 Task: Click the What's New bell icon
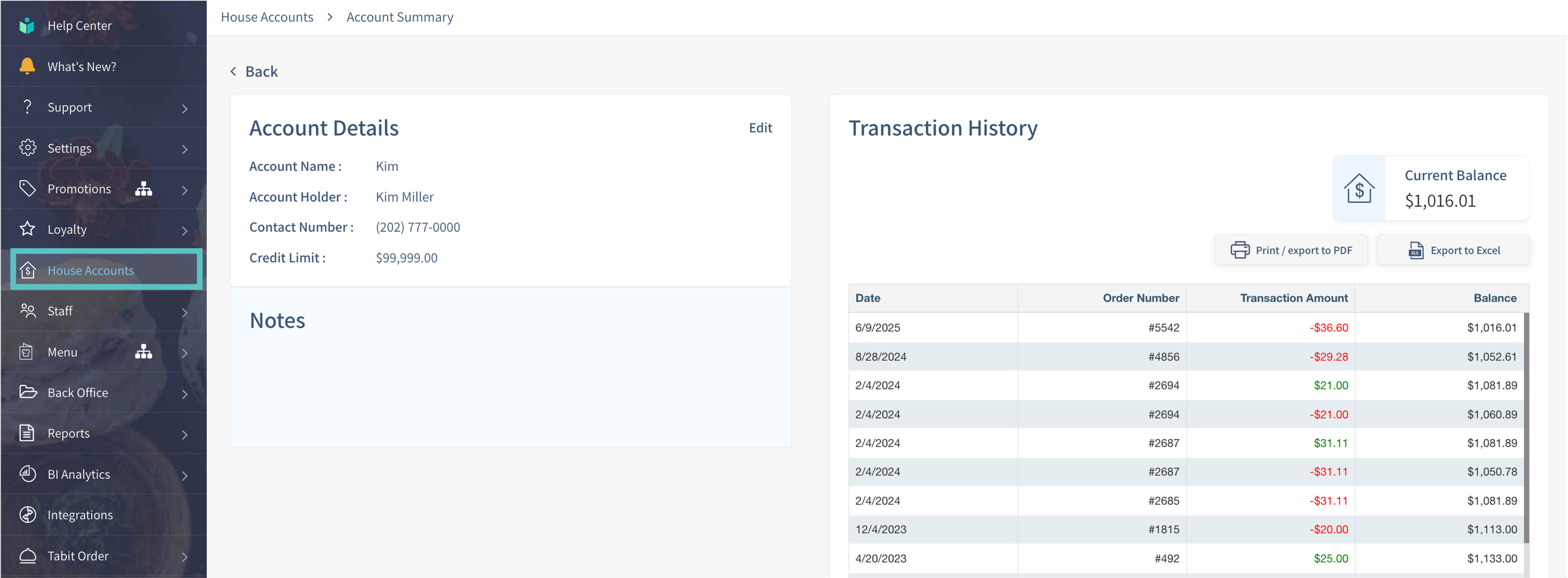coord(27,66)
